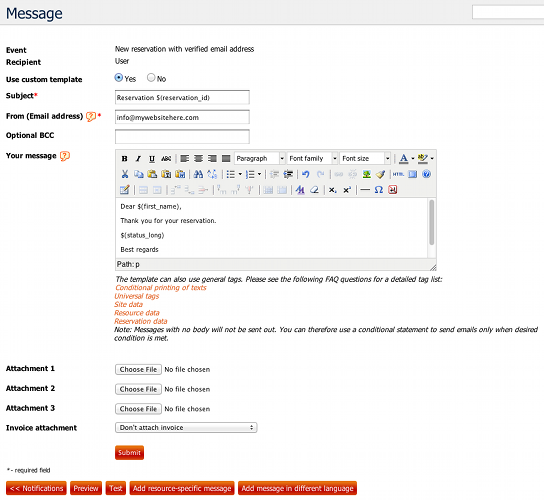544x500 pixels.
Task: Open the editor help icon
Action: coord(427,174)
